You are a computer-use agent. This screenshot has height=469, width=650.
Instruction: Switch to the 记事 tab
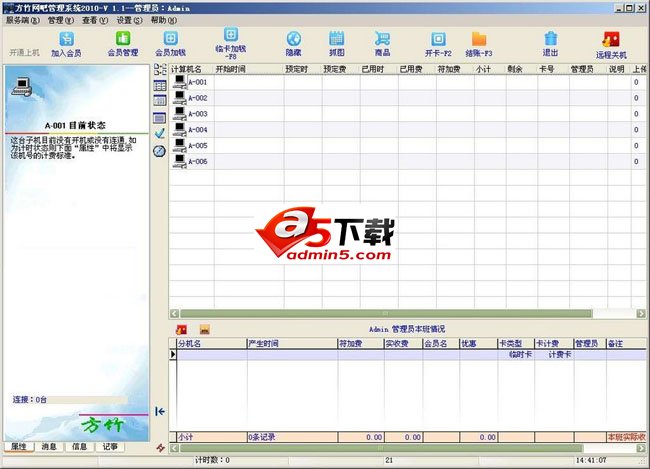point(110,447)
